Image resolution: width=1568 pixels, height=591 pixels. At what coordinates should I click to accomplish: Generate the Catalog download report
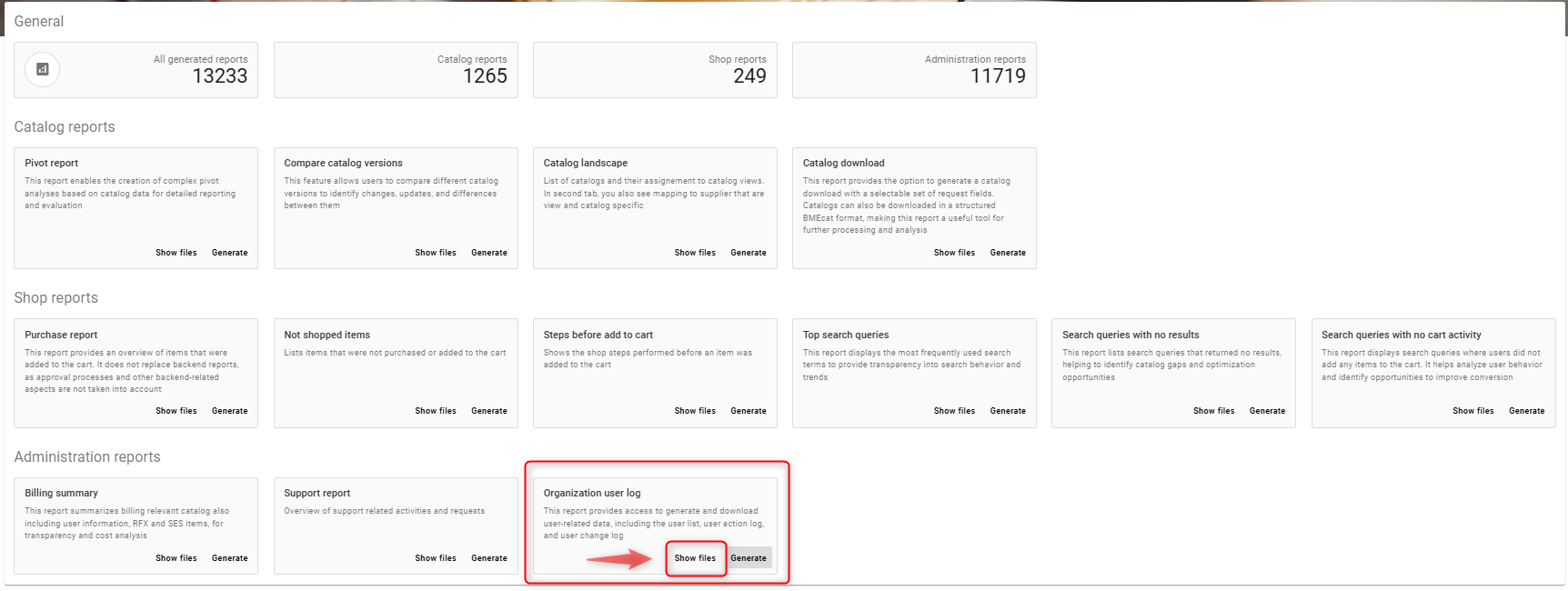[1008, 253]
